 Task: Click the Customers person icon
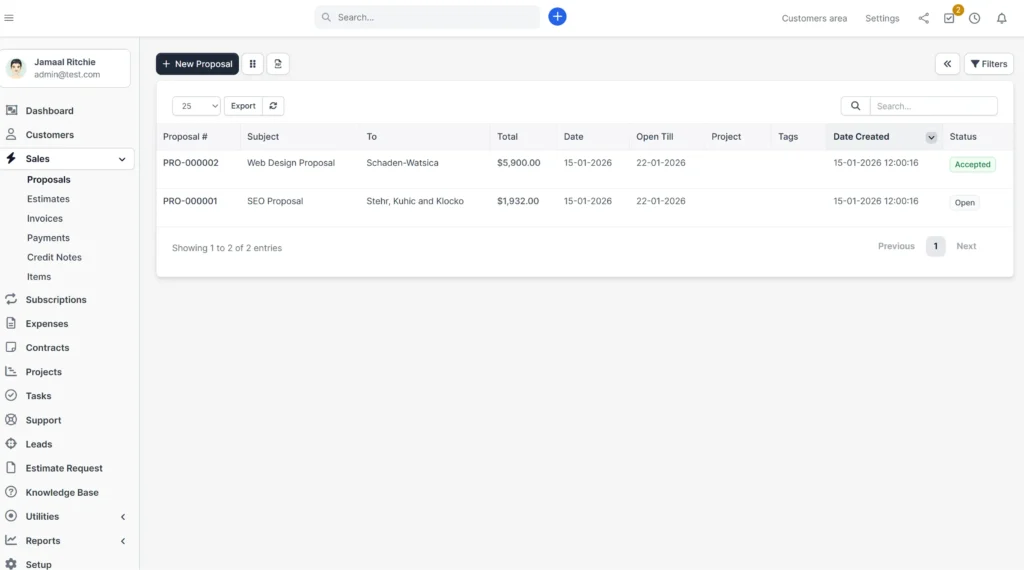click(x=11, y=135)
